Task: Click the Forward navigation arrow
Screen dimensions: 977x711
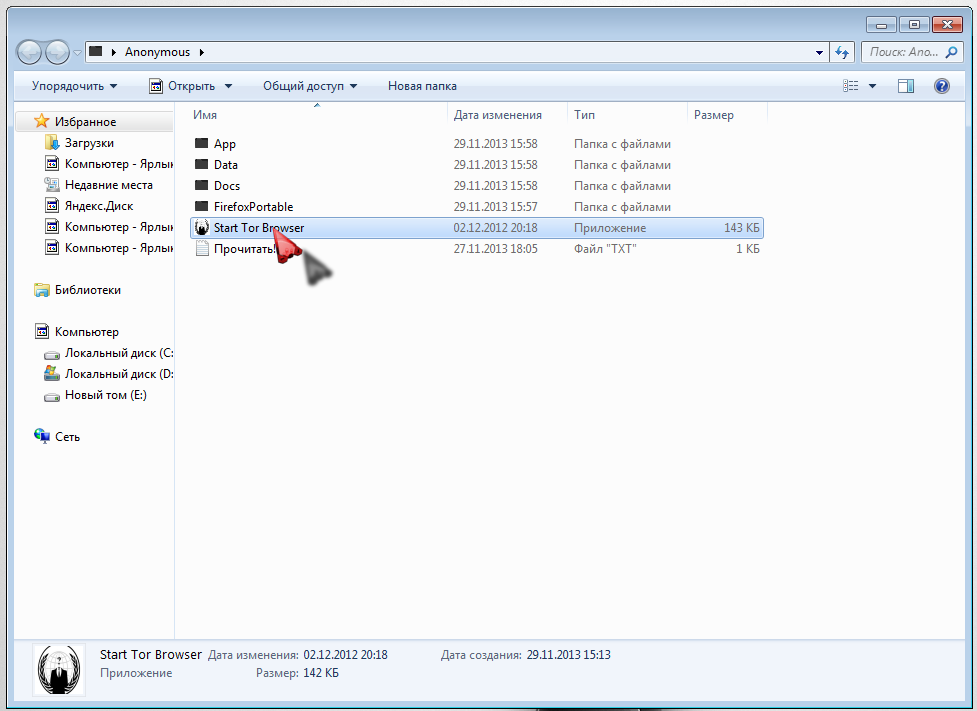Action: coord(57,52)
